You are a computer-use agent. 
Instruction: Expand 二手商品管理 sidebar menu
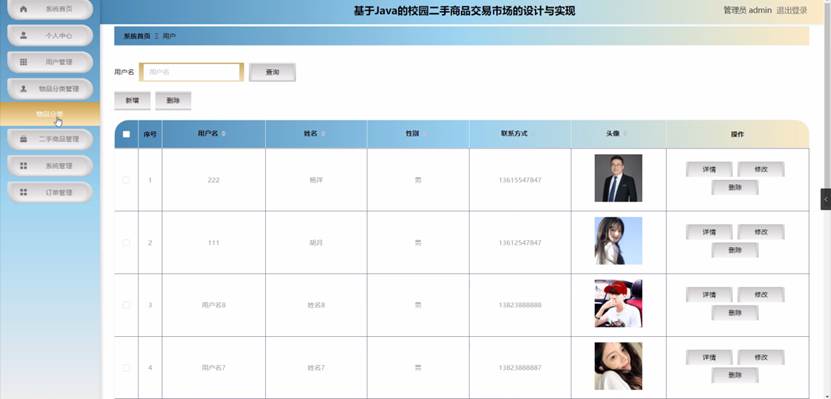coord(50,139)
